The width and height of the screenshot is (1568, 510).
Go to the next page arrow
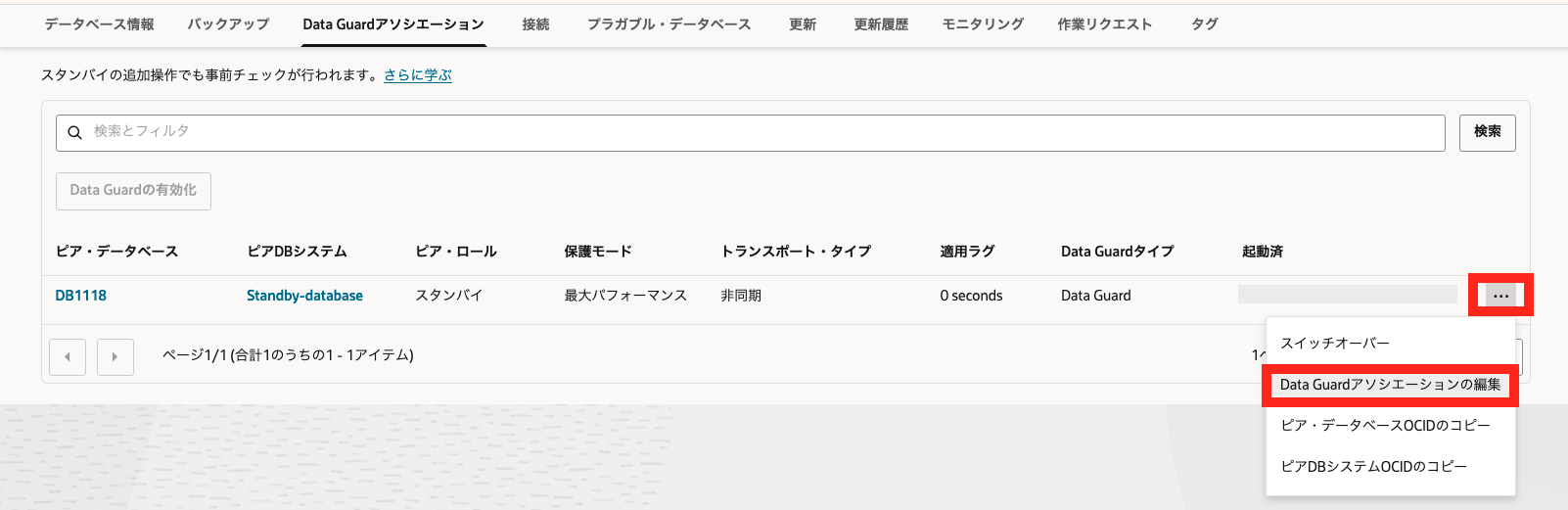click(115, 357)
